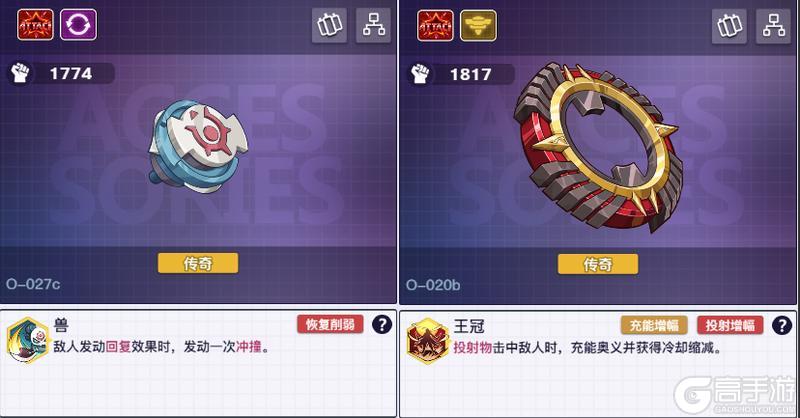This screenshot has height=418, width=800.
Task: Open the hierarchy tree icon on right panel
Action: click(x=773, y=26)
